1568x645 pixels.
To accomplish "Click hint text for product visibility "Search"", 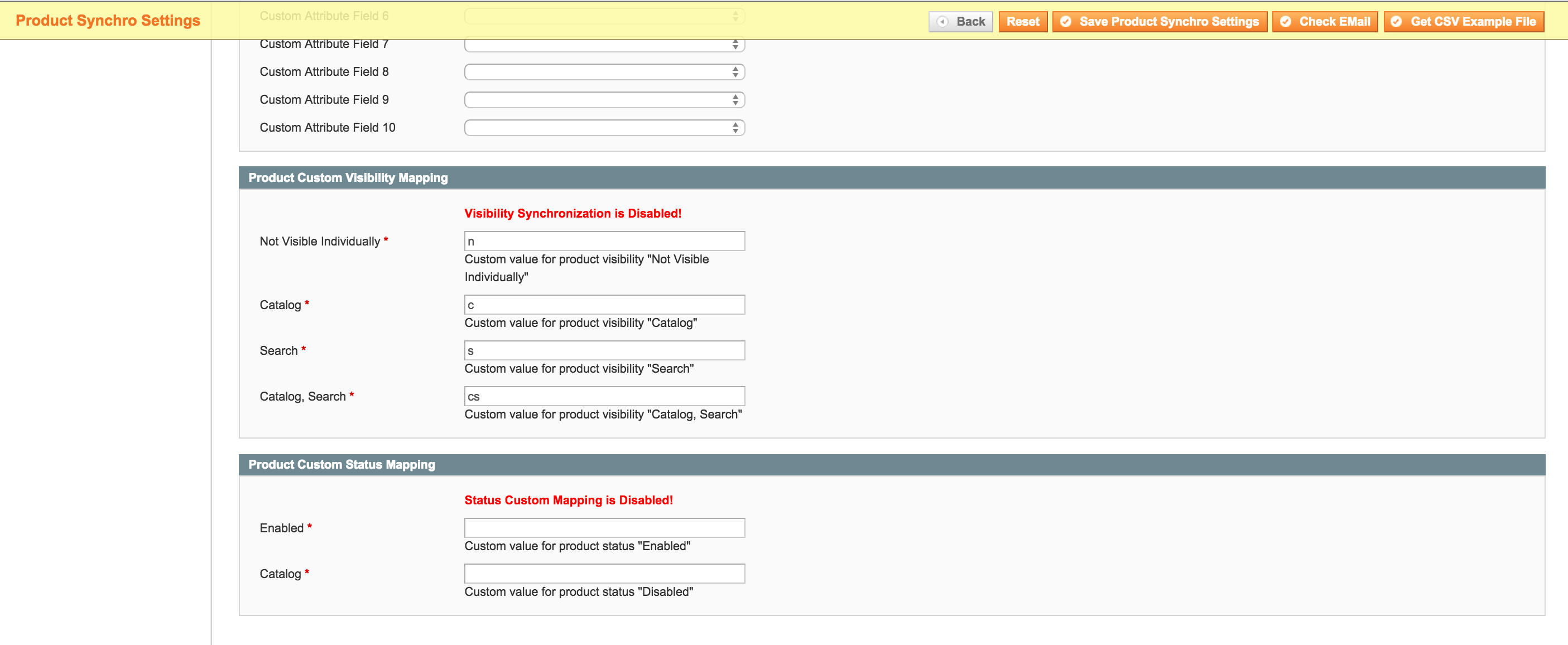I will (579, 369).
